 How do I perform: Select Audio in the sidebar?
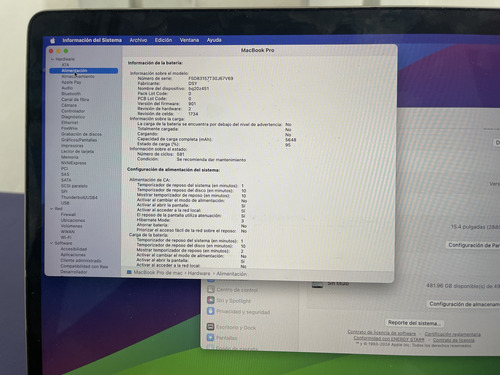[67, 88]
